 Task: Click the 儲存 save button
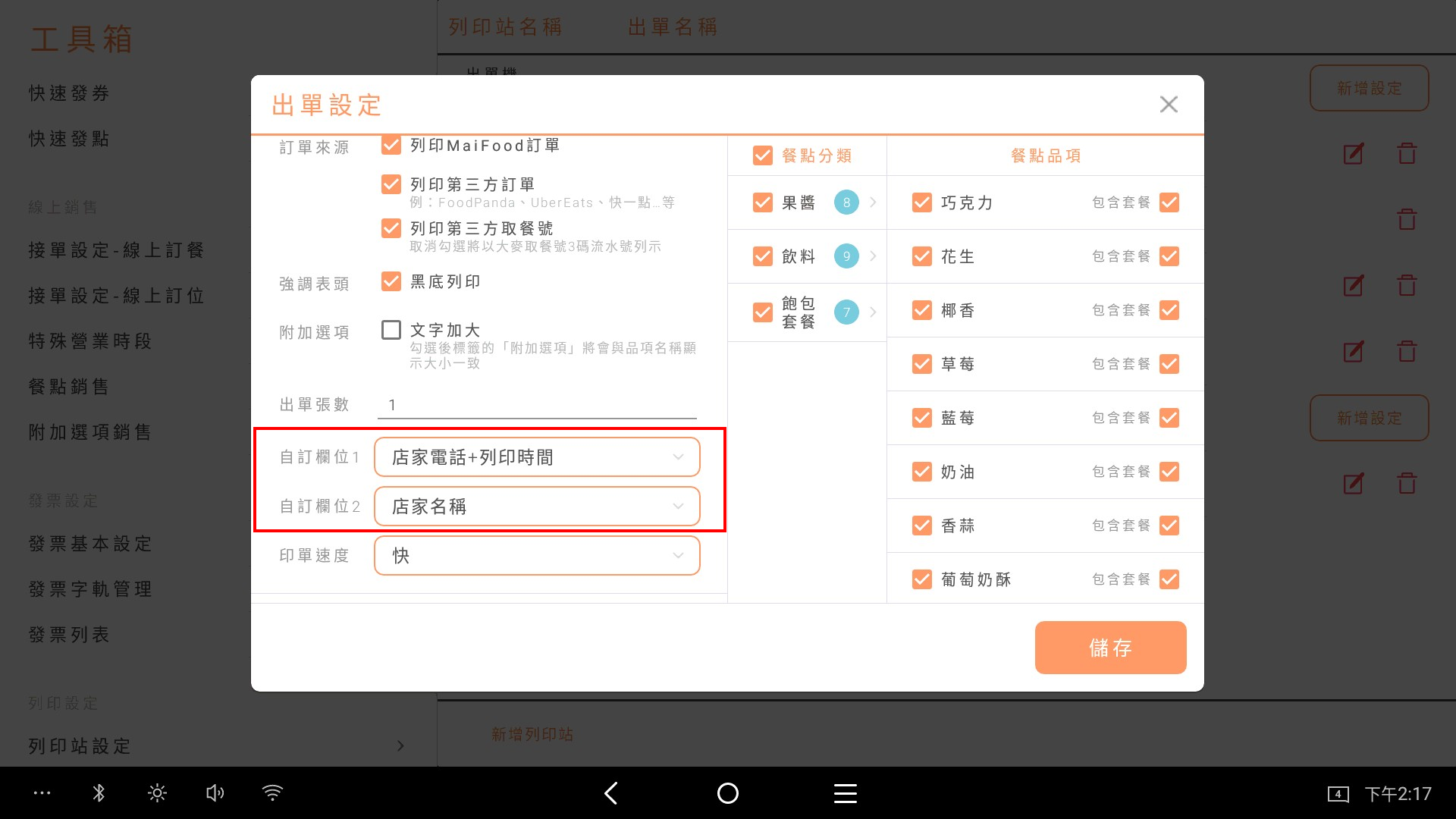coord(1109,648)
